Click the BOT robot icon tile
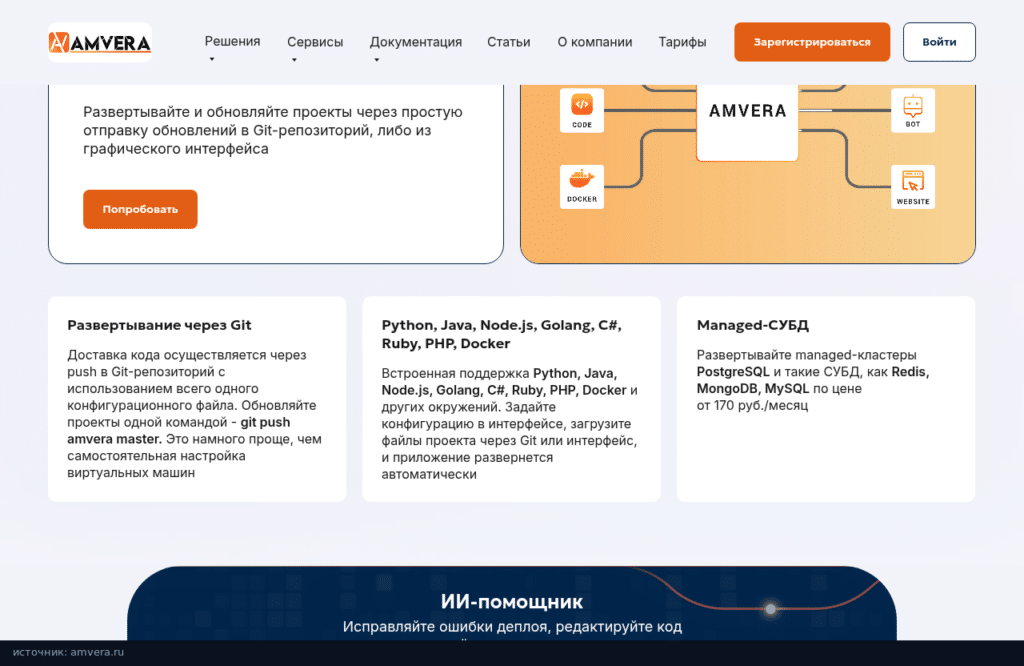This screenshot has height=666, width=1024. [x=913, y=110]
